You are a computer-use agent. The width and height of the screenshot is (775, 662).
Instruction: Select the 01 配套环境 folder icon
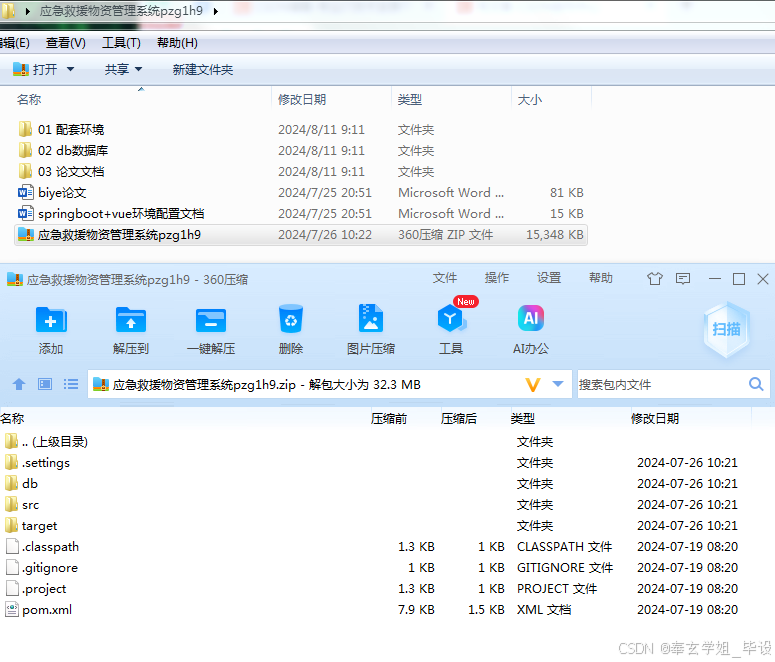click(x=25, y=130)
